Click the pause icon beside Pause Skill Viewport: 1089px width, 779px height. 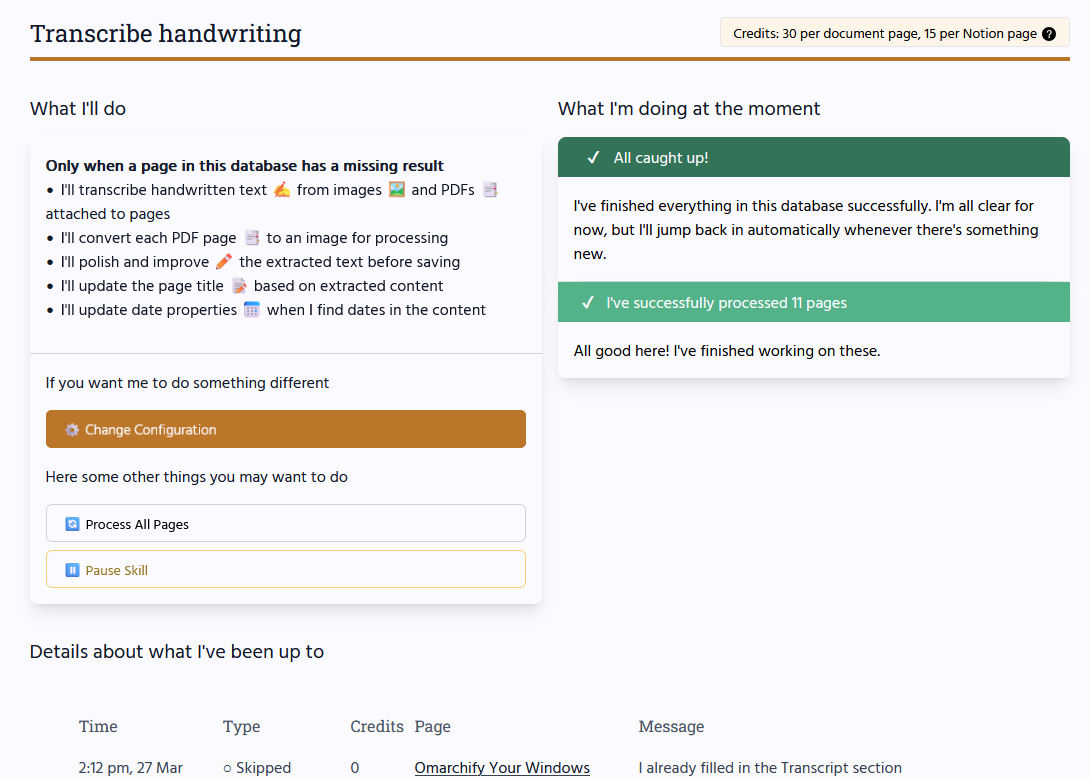(72, 570)
